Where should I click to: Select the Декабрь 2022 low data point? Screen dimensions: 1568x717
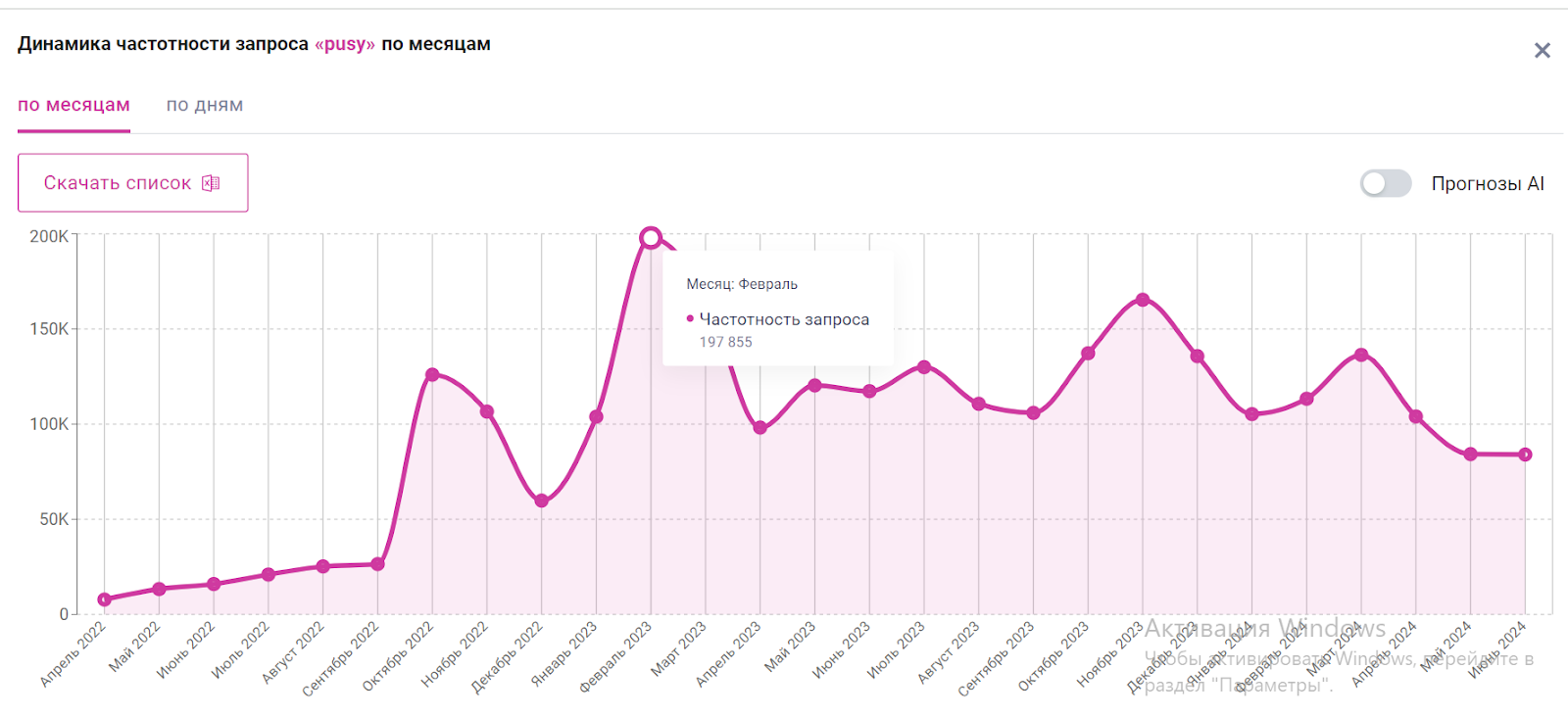pyautogui.click(x=542, y=501)
